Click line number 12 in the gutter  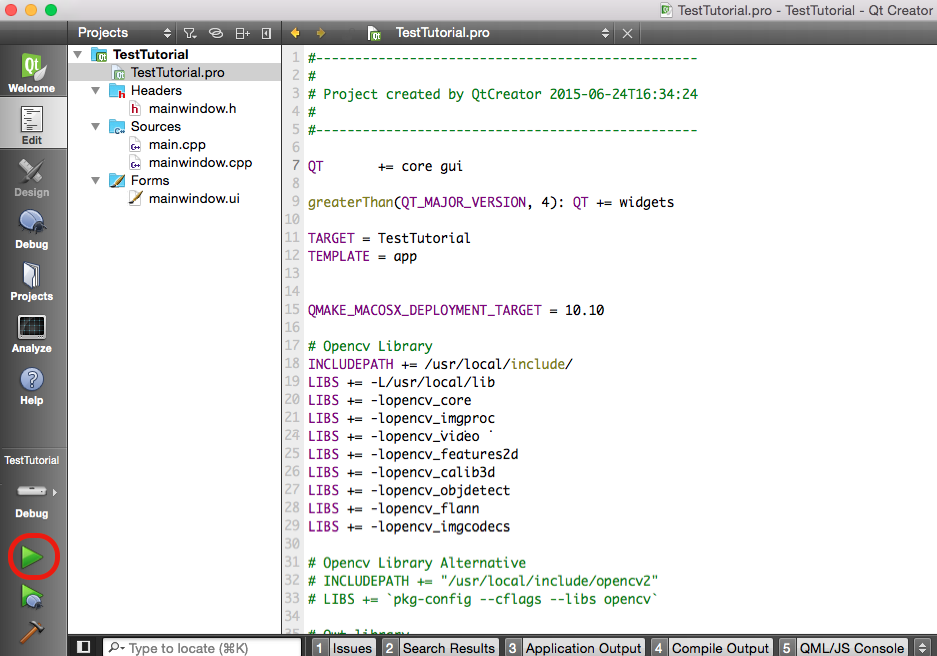[x=292, y=256]
